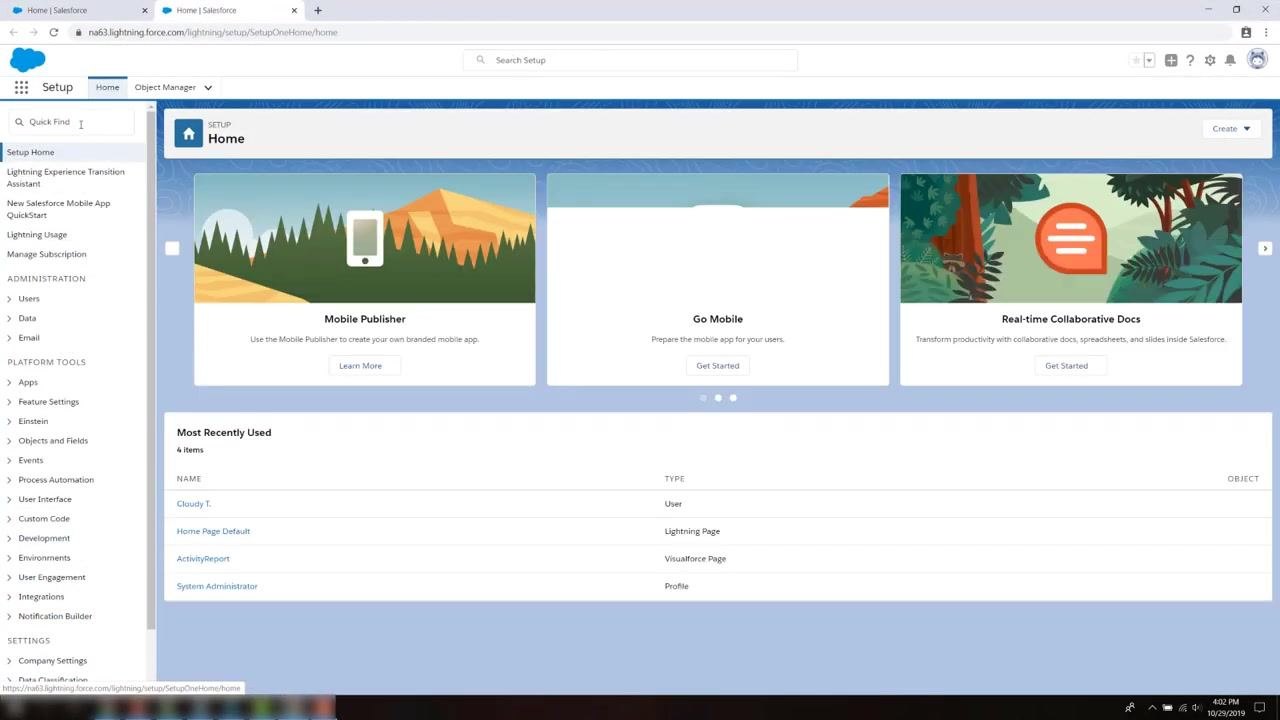Expand the Email tree node
This screenshot has width=1280, height=720.
9,338
